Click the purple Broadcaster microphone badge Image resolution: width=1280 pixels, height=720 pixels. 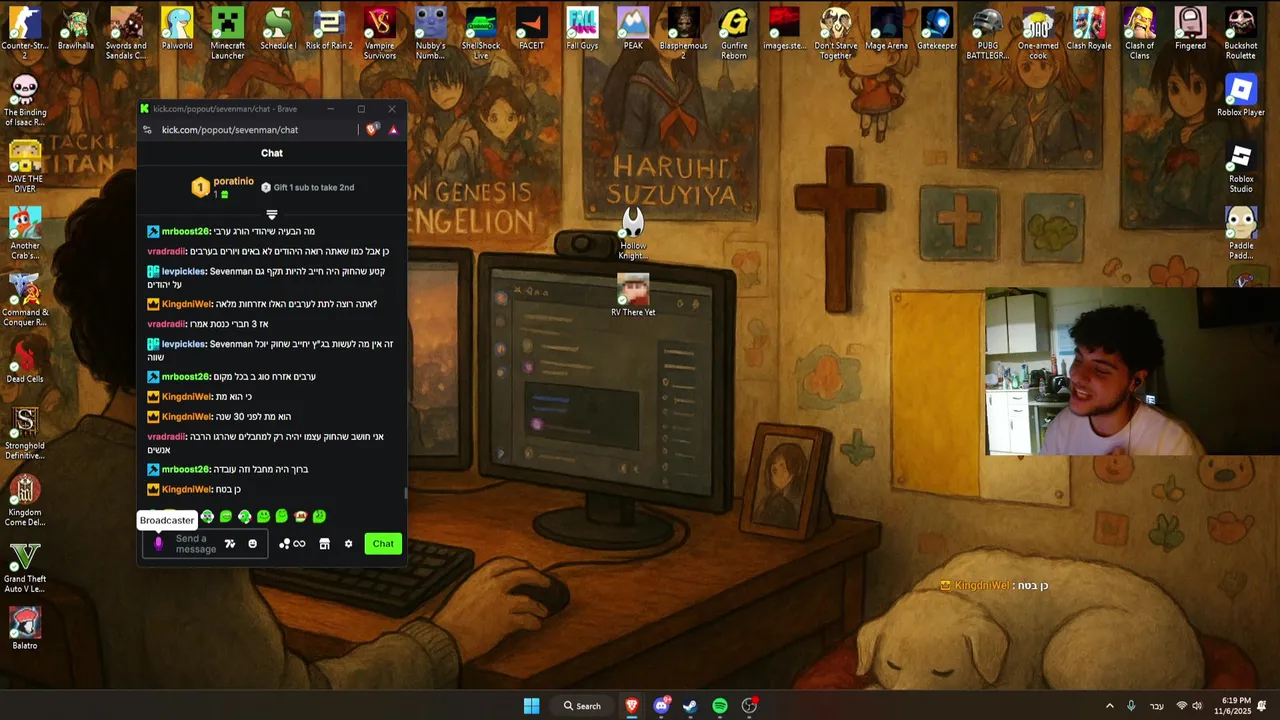tap(158, 543)
